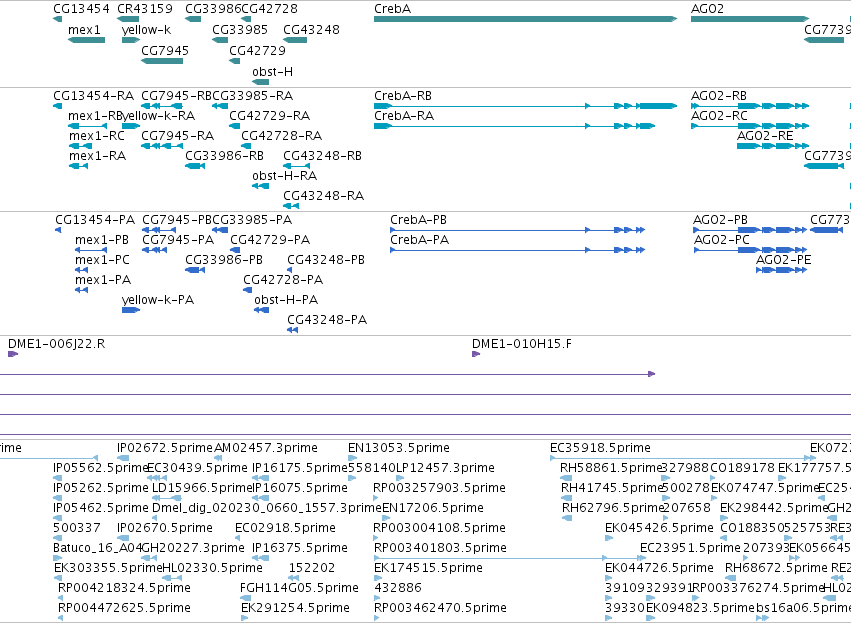This screenshot has width=851, height=623.
Task: Click the yellow-k gene label
Action: (x=146, y=30)
